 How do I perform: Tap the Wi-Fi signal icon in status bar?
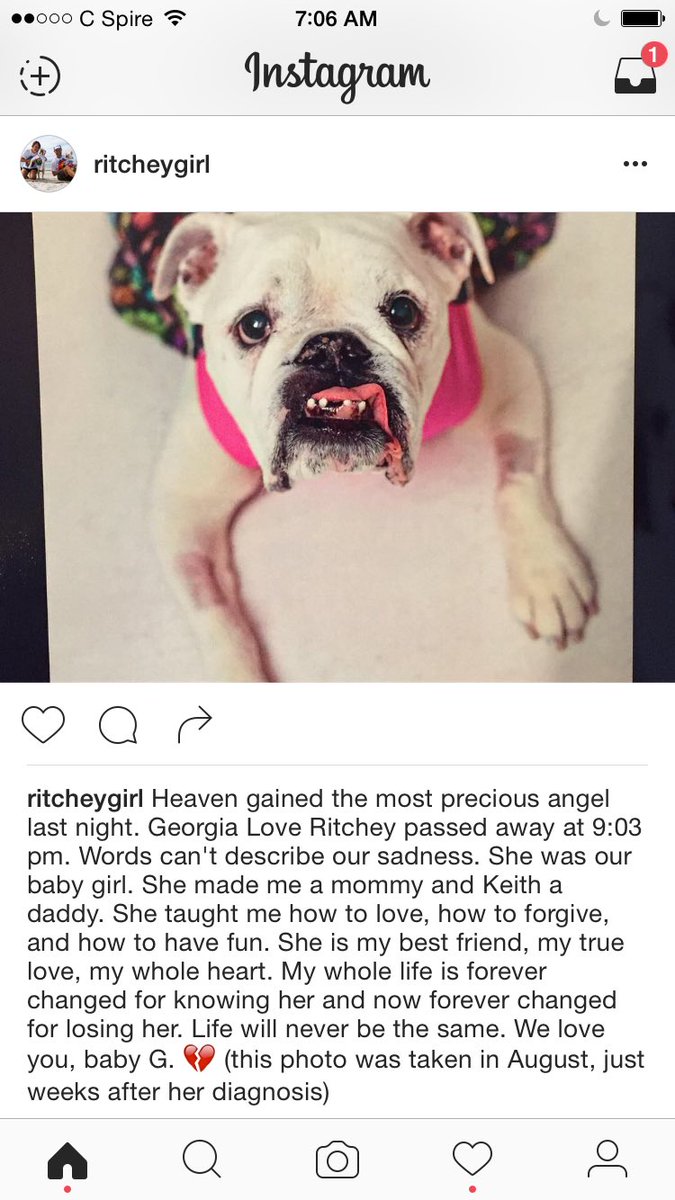176,18
